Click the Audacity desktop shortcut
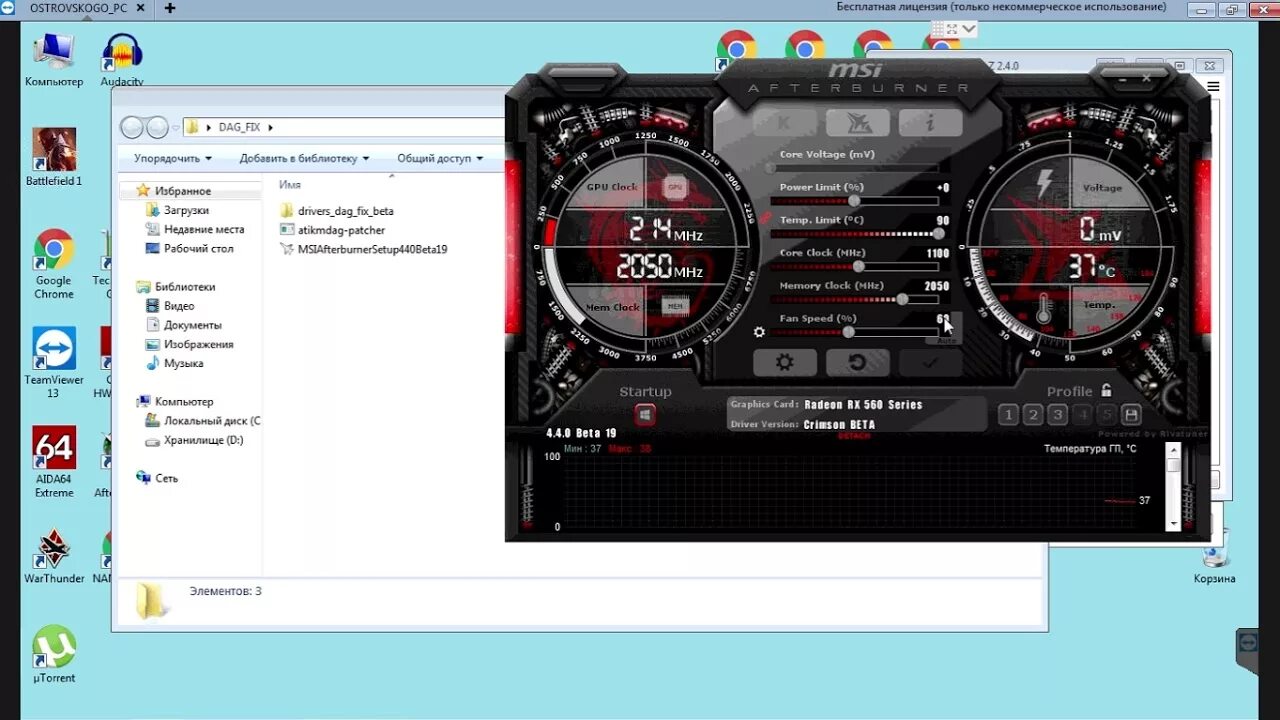The height and width of the screenshot is (720, 1280). tap(122, 60)
